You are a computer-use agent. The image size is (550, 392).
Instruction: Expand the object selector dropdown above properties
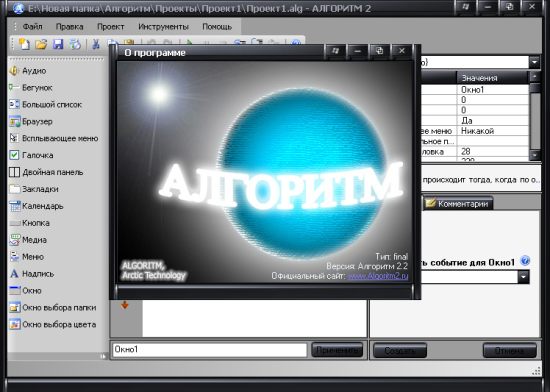534,62
